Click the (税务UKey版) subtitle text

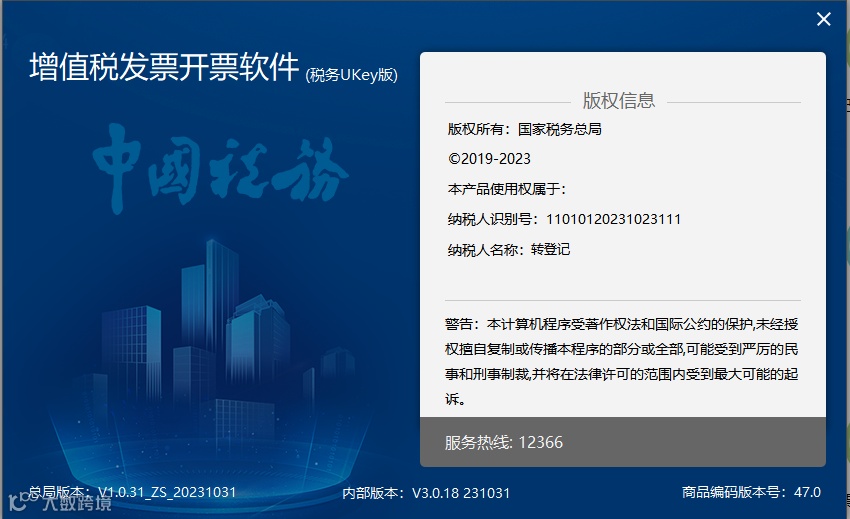(x=352, y=75)
